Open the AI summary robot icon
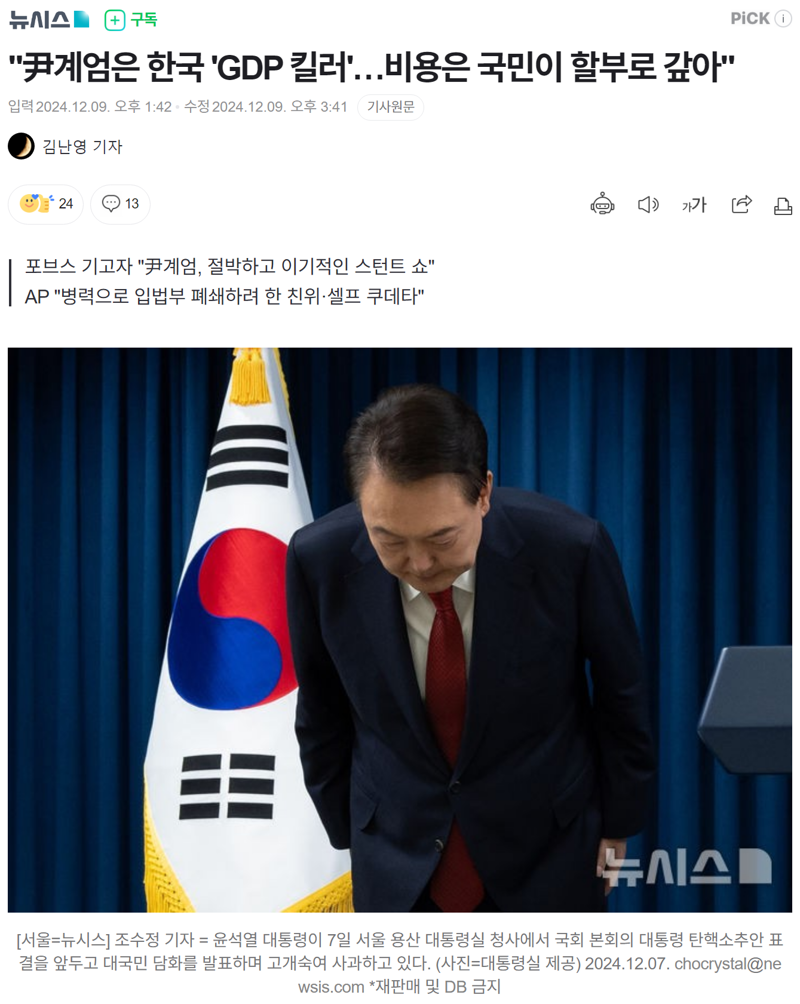This screenshot has width=800, height=1004. pyautogui.click(x=602, y=204)
